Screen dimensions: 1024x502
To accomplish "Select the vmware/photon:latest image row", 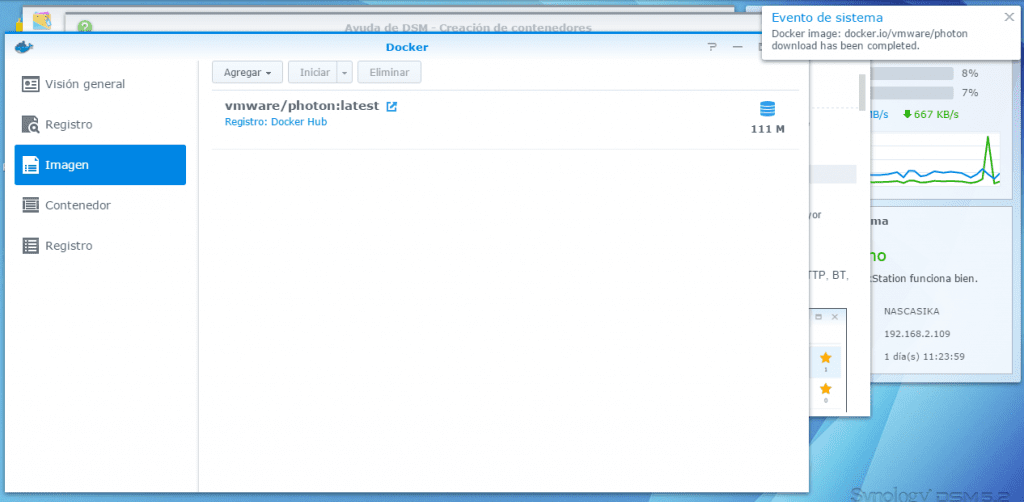I will point(505,120).
